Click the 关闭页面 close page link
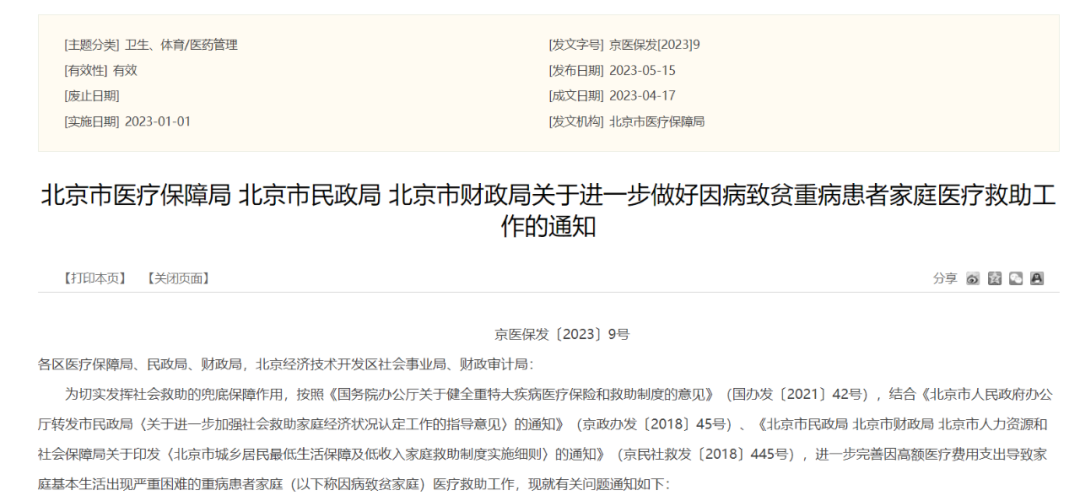The height and width of the screenshot is (501, 1080). click(x=178, y=278)
